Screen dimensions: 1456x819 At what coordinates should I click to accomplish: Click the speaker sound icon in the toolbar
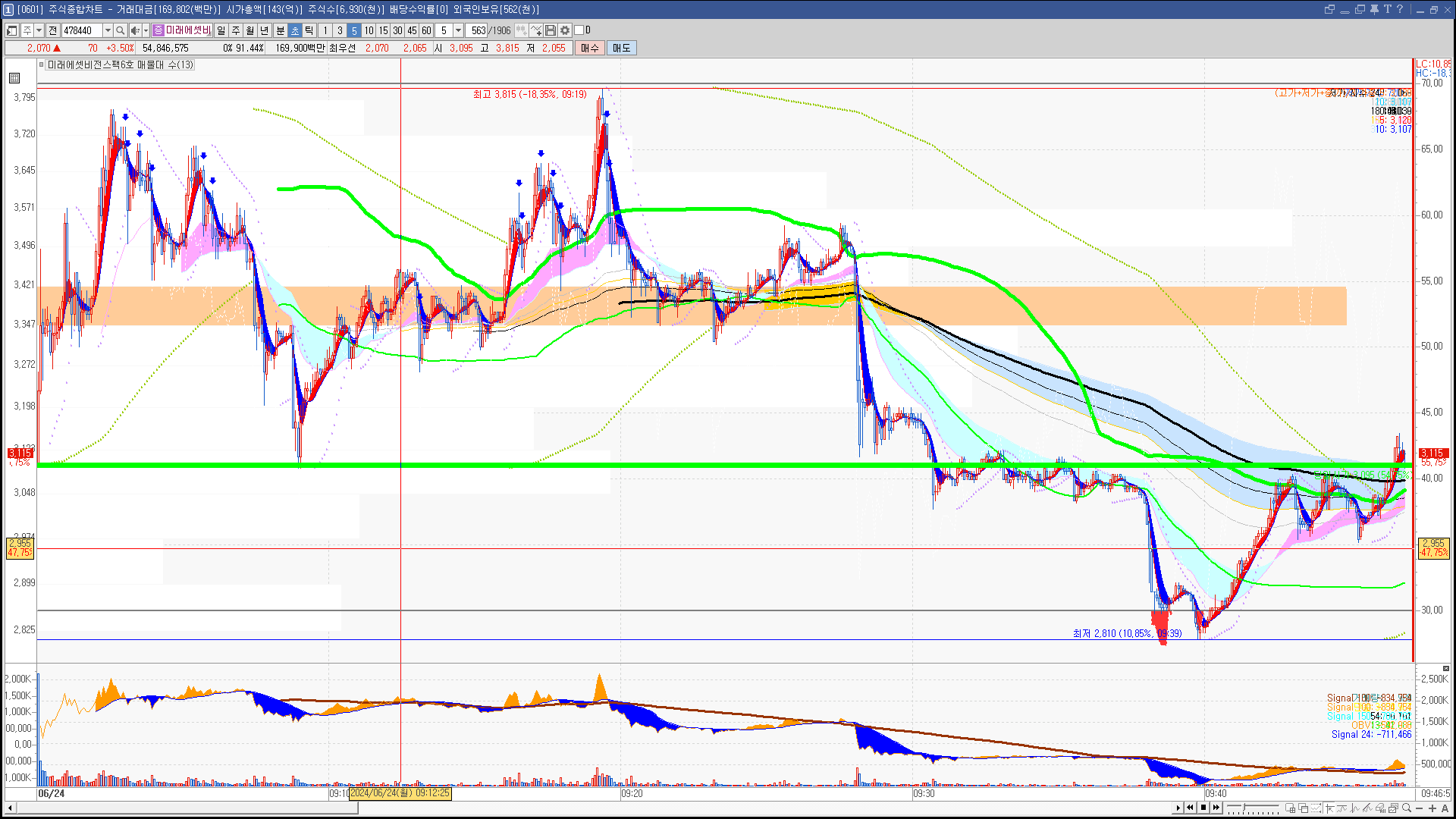coord(134,30)
